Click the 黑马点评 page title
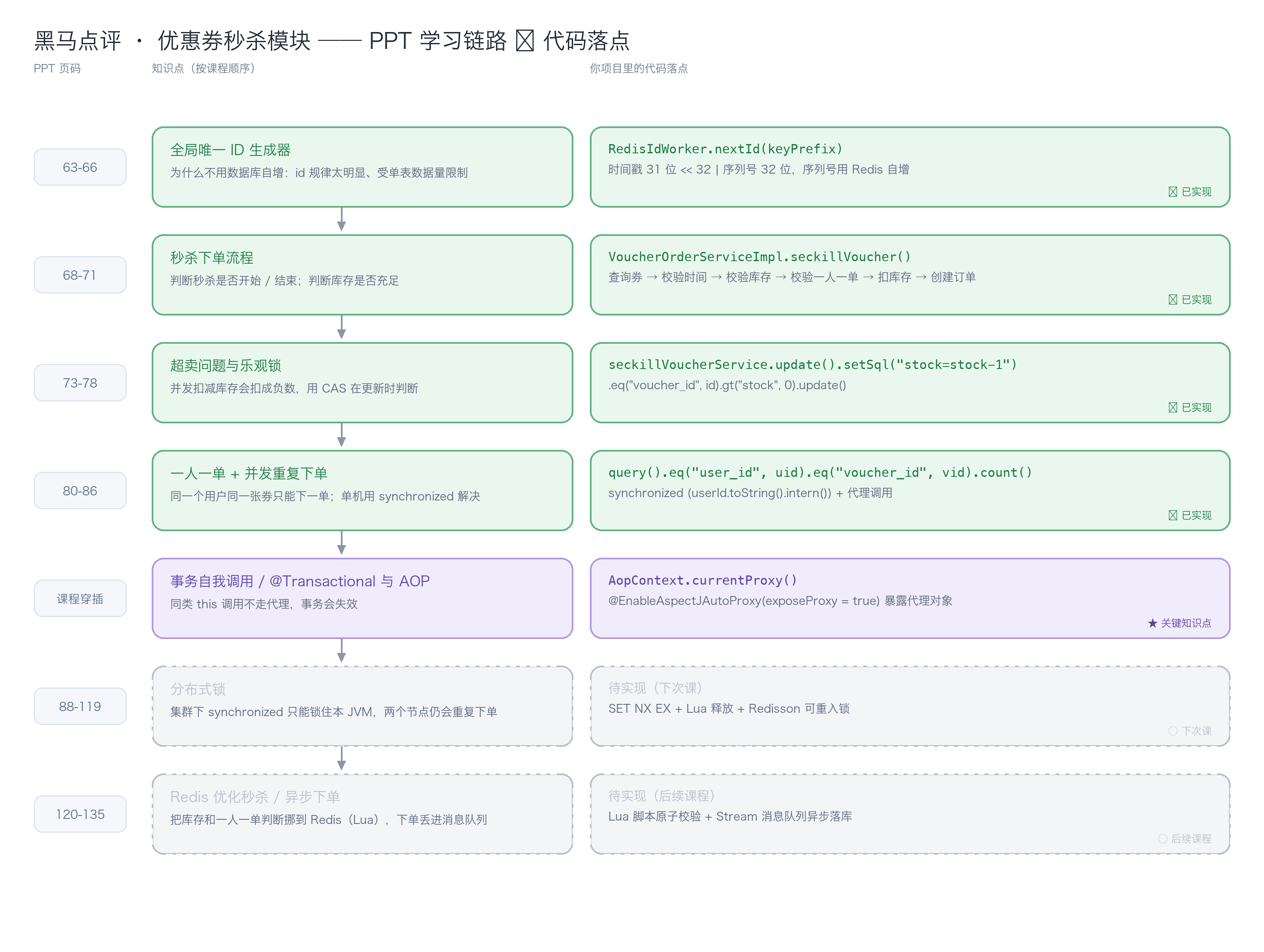This screenshot has width=1264, height=952. pyautogui.click(x=332, y=40)
